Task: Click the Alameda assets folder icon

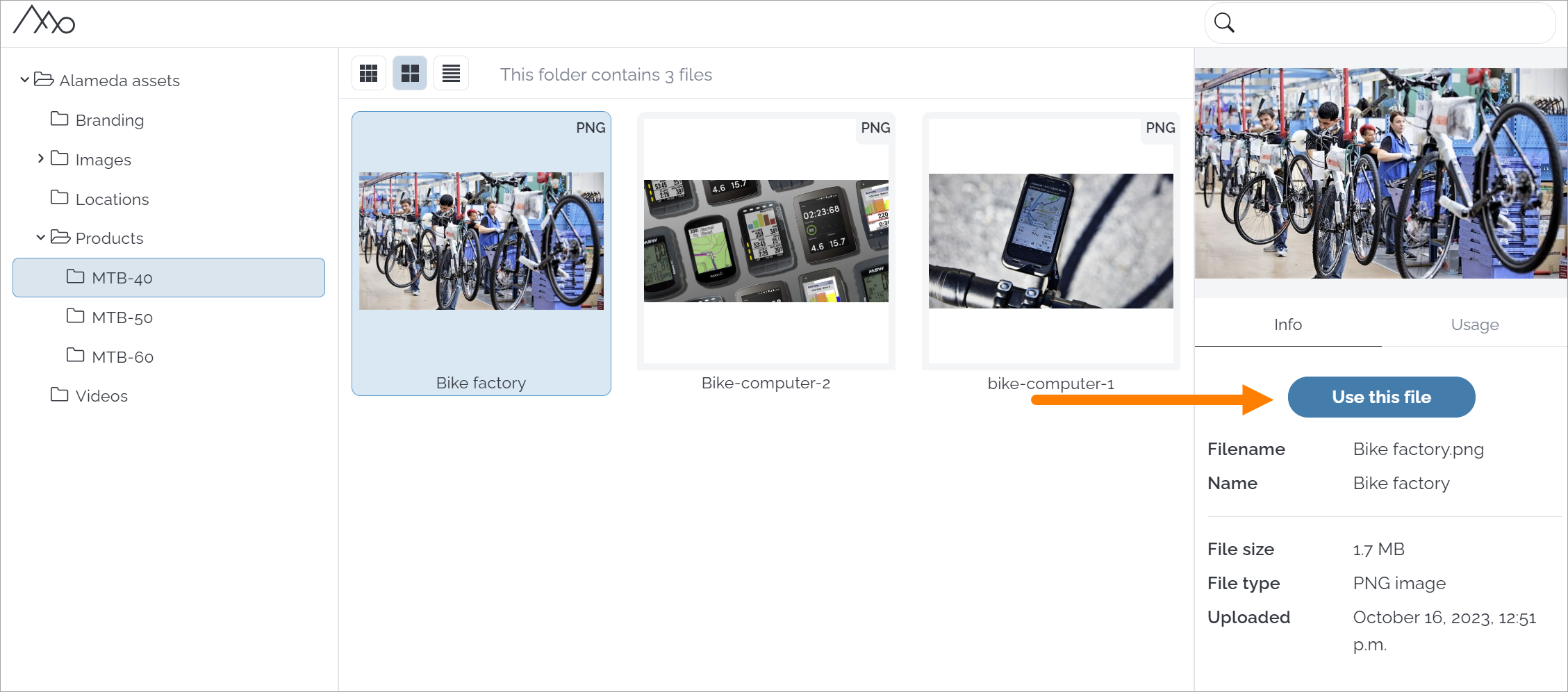Action: pyautogui.click(x=44, y=79)
